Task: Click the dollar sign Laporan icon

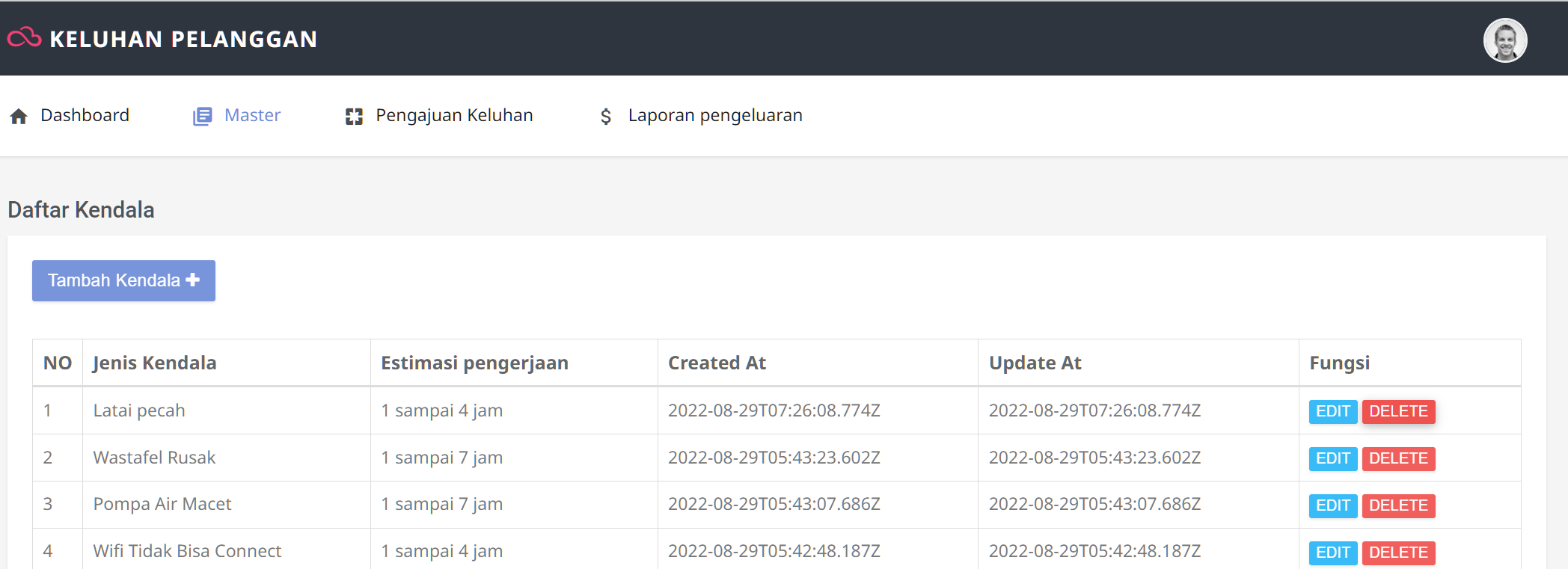Action: click(x=606, y=116)
